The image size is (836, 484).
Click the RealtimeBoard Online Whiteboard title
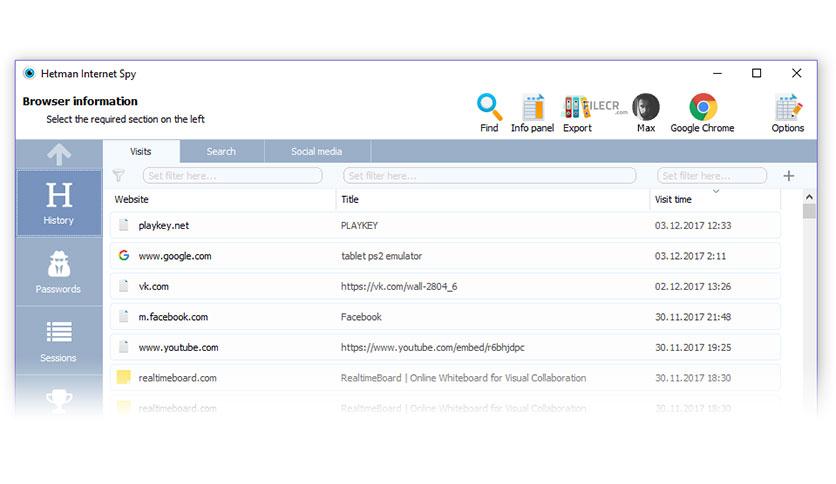pos(463,377)
